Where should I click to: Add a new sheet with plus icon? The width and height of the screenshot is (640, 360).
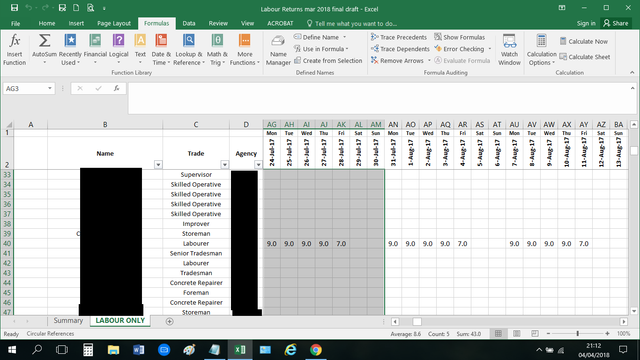(169, 322)
